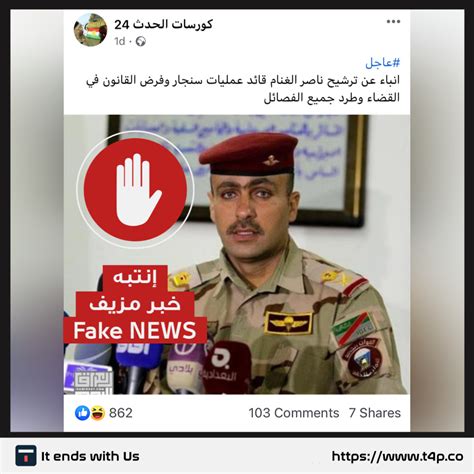Click the #عاجل hashtag link
Viewport: 474px width, 474px height.
pyautogui.click(x=382, y=63)
